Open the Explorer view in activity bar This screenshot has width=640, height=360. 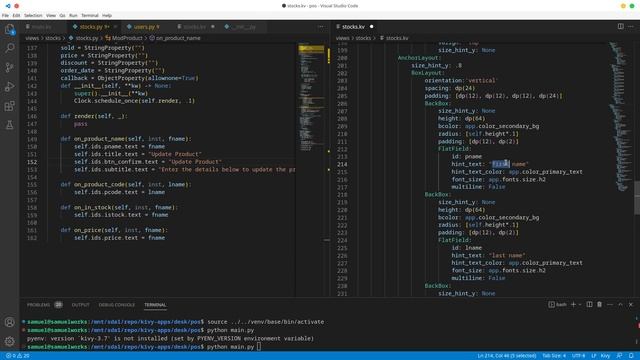click(9, 29)
